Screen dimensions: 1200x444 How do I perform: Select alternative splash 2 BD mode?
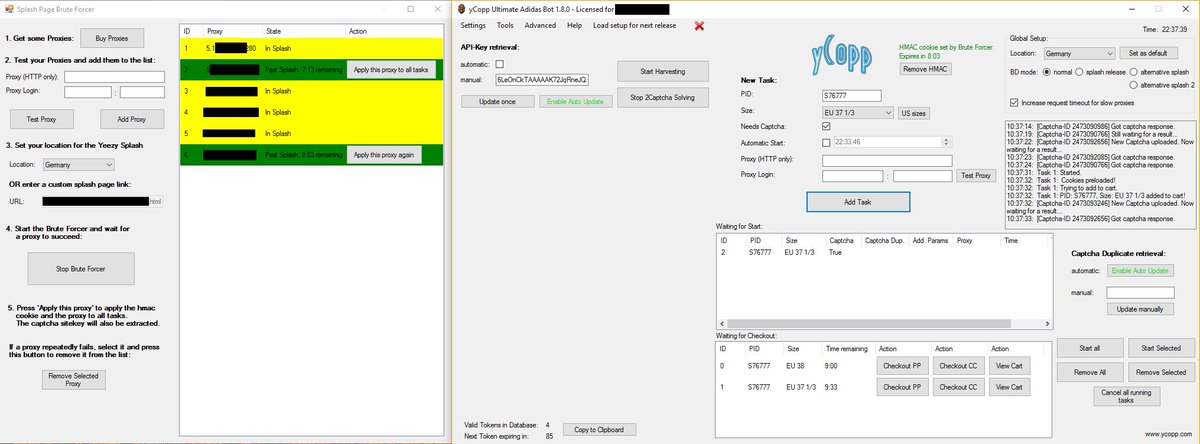click(1133, 86)
